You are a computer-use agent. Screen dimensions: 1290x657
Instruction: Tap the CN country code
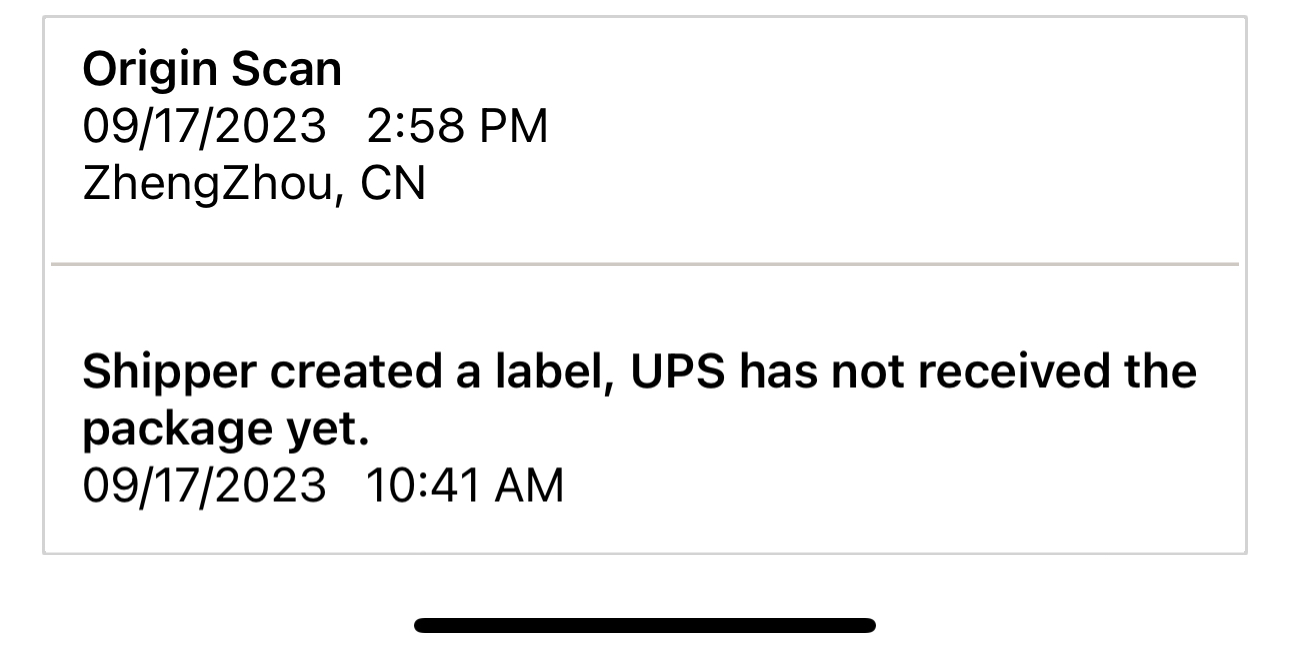(x=393, y=183)
